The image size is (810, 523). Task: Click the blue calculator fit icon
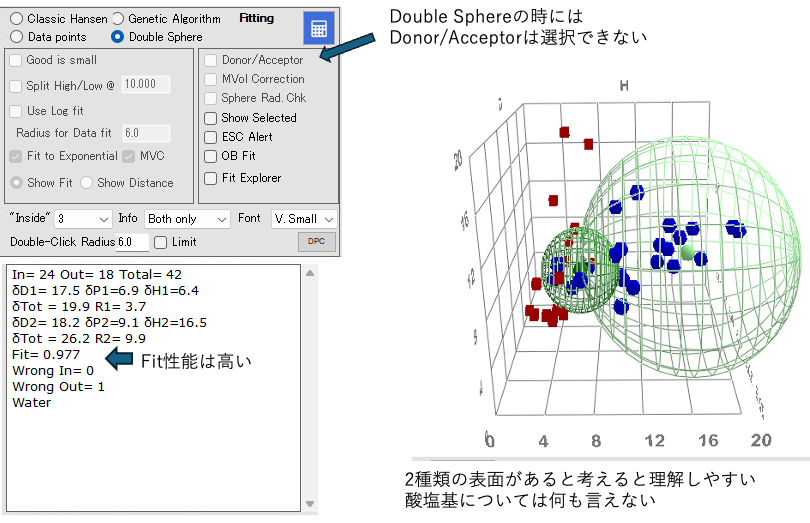[318, 28]
